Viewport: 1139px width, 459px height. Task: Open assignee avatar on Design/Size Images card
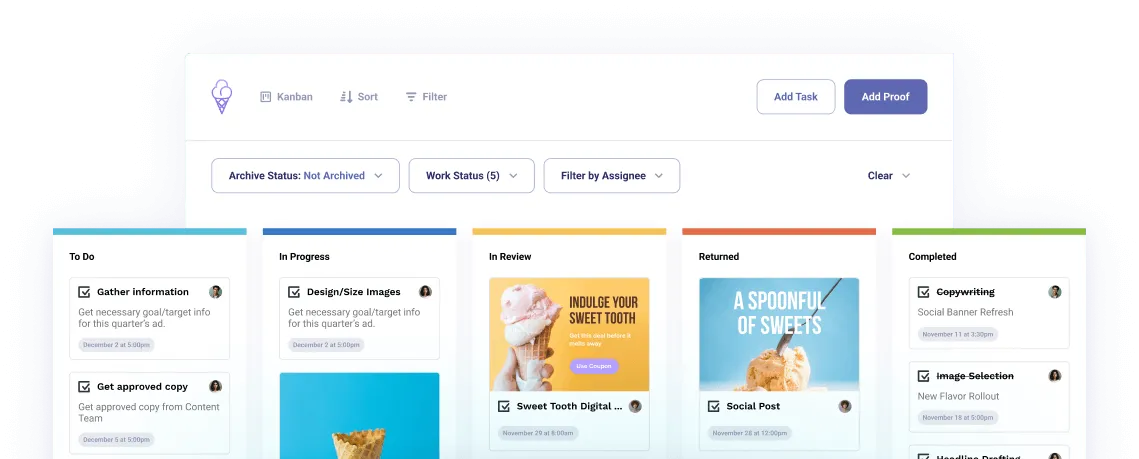pos(426,291)
